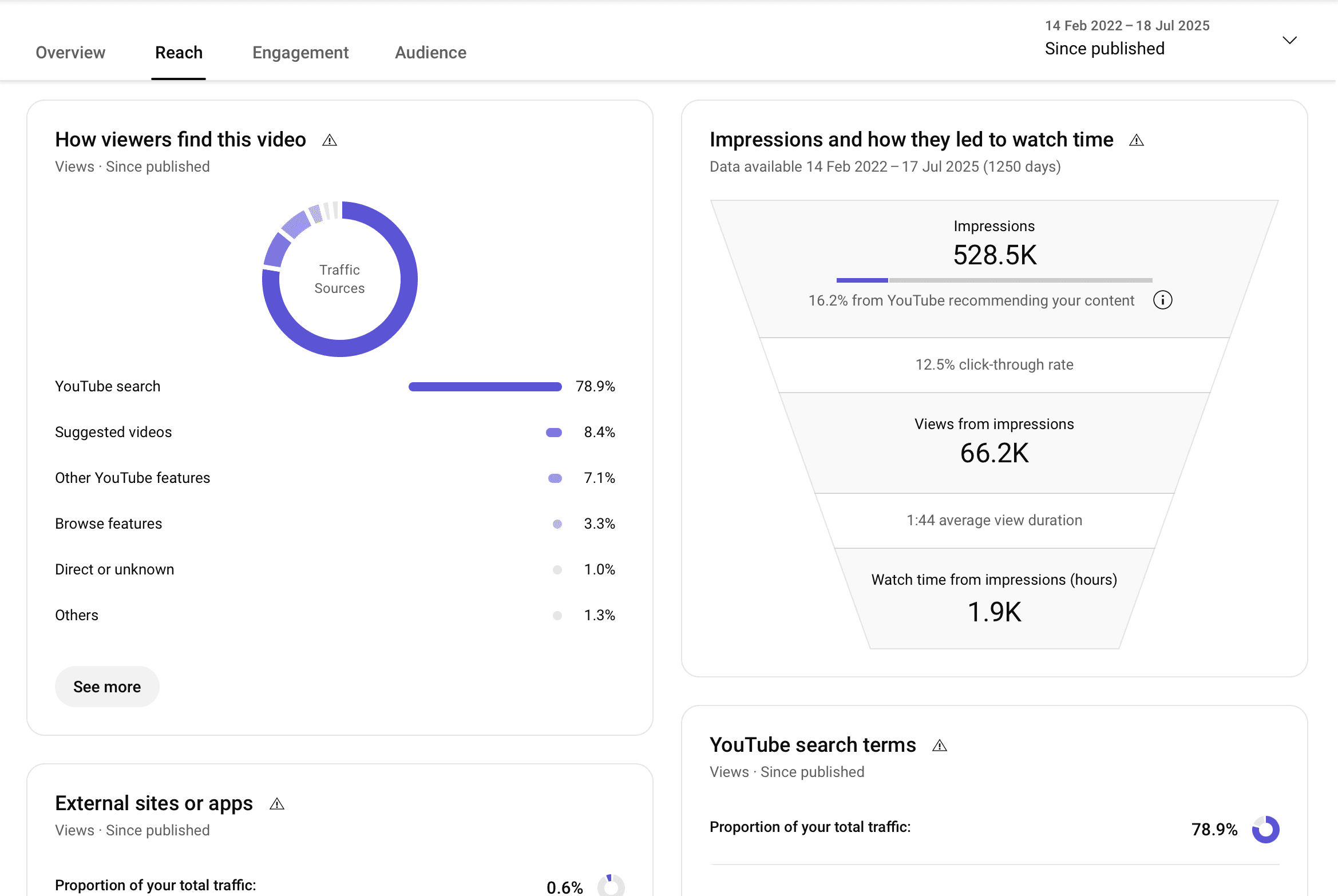
Task: Select the 'Views from impressions' funnel stage
Action: (x=994, y=441)
